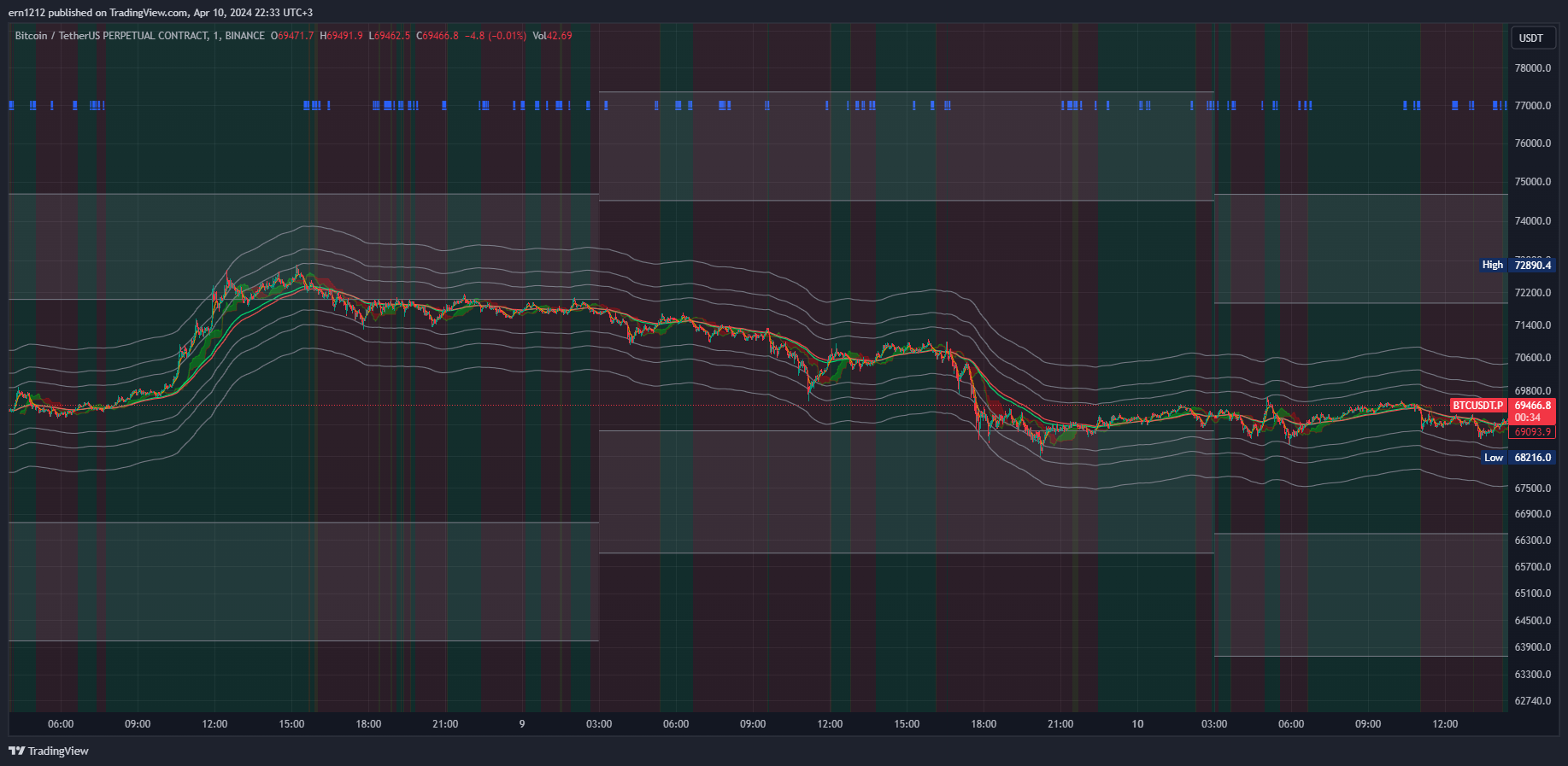Click the Vol 42.69 volume readout
Viewport: 1568px width, 766px height.
click(552, 36)
